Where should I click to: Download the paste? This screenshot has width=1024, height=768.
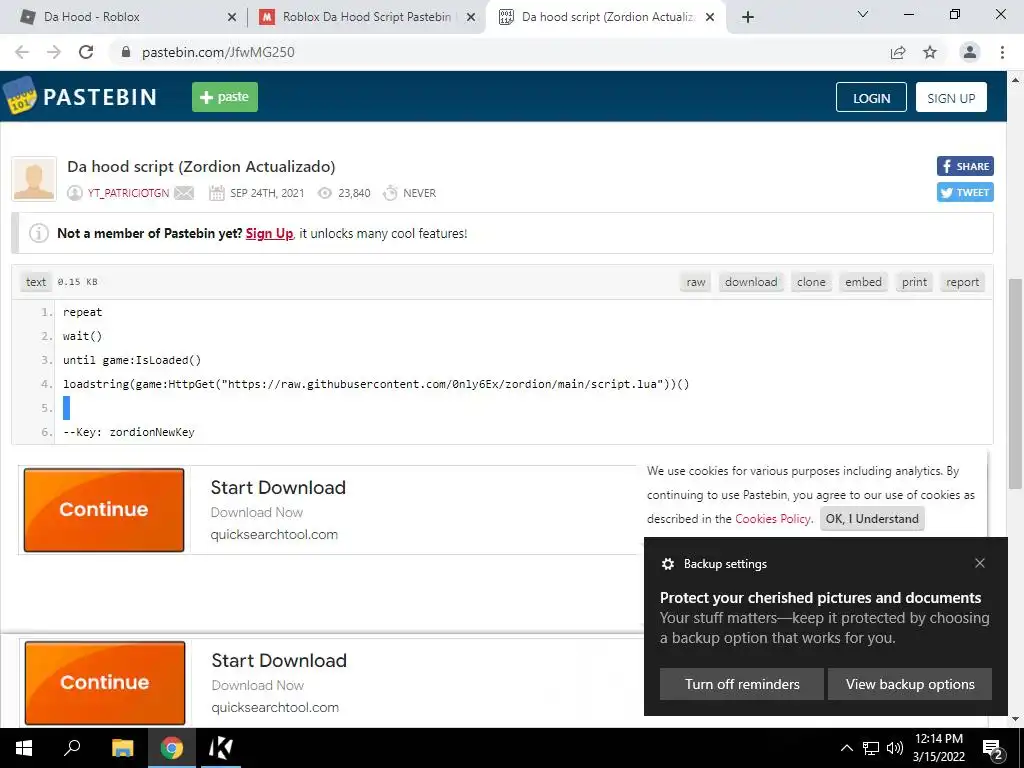pyautogui.click(x=751, y=282)
